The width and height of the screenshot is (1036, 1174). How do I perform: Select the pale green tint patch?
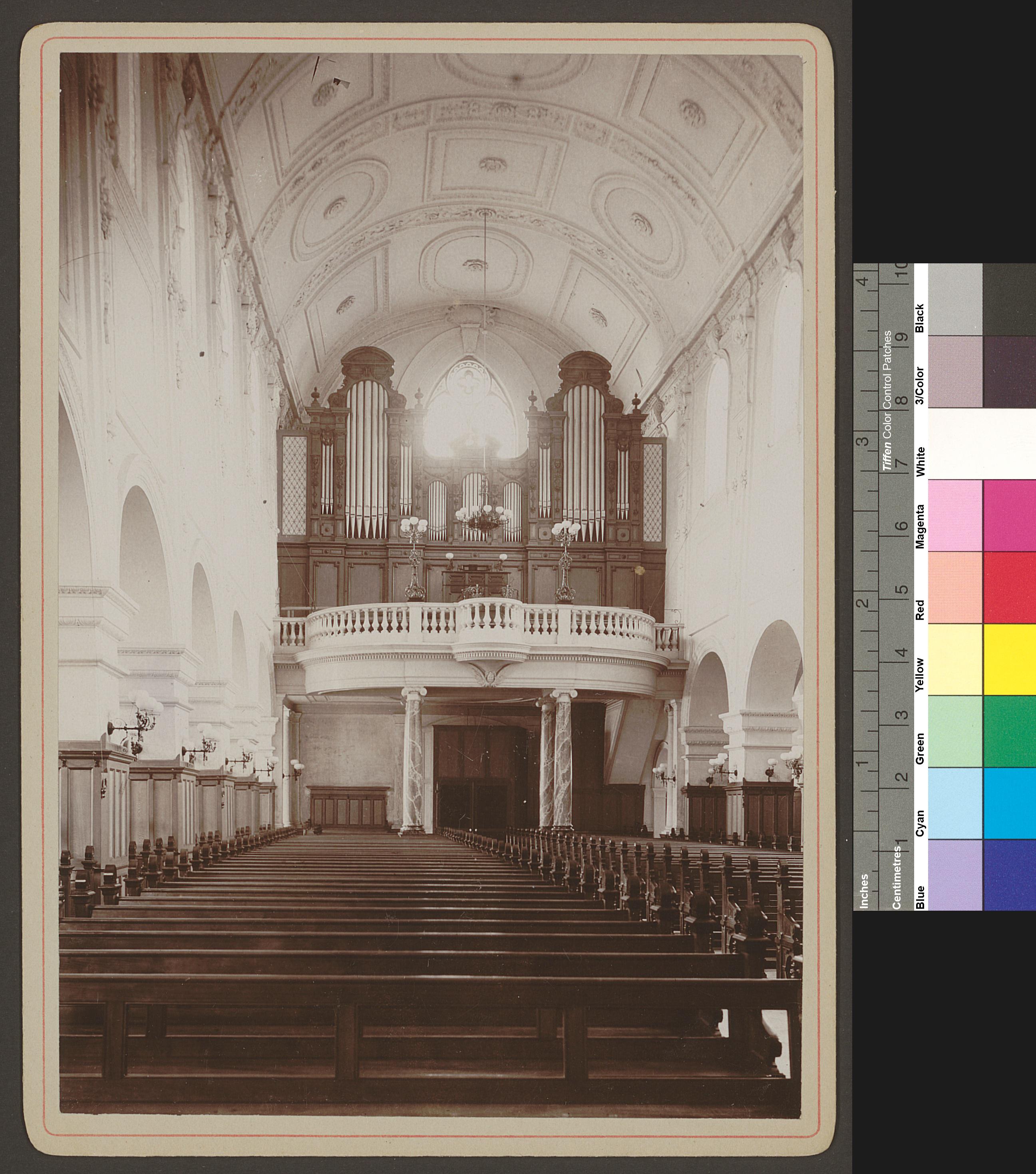955,731
